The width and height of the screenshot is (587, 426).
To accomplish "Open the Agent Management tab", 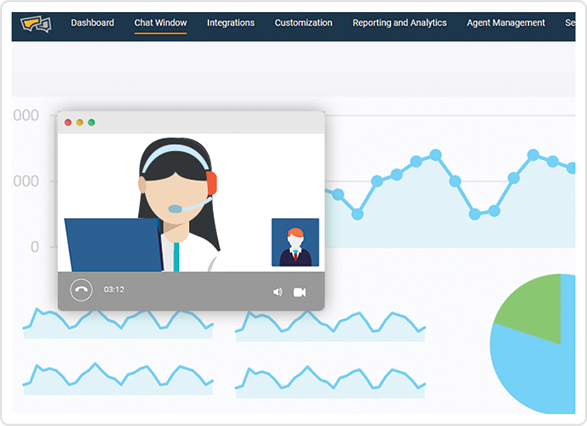I will tap(506, 23).
